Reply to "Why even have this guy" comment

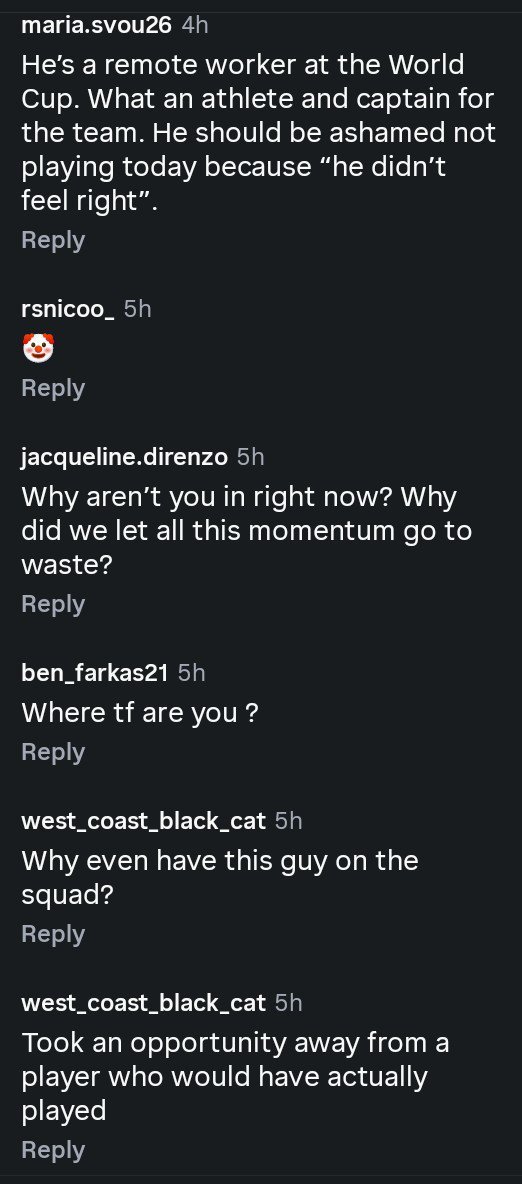pos(53,934)
